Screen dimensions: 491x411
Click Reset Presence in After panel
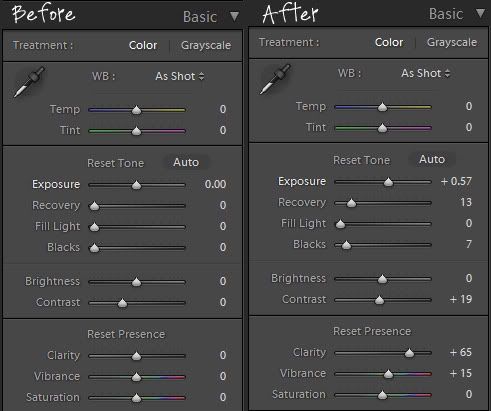click(372, 331)
